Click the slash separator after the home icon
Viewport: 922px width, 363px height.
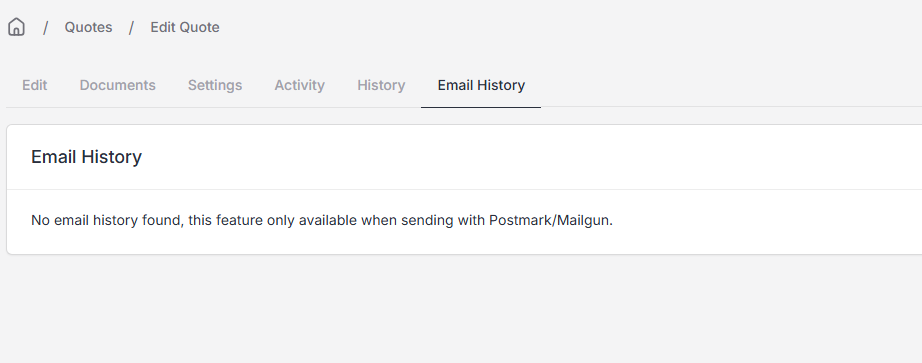(x=45, y=28)
